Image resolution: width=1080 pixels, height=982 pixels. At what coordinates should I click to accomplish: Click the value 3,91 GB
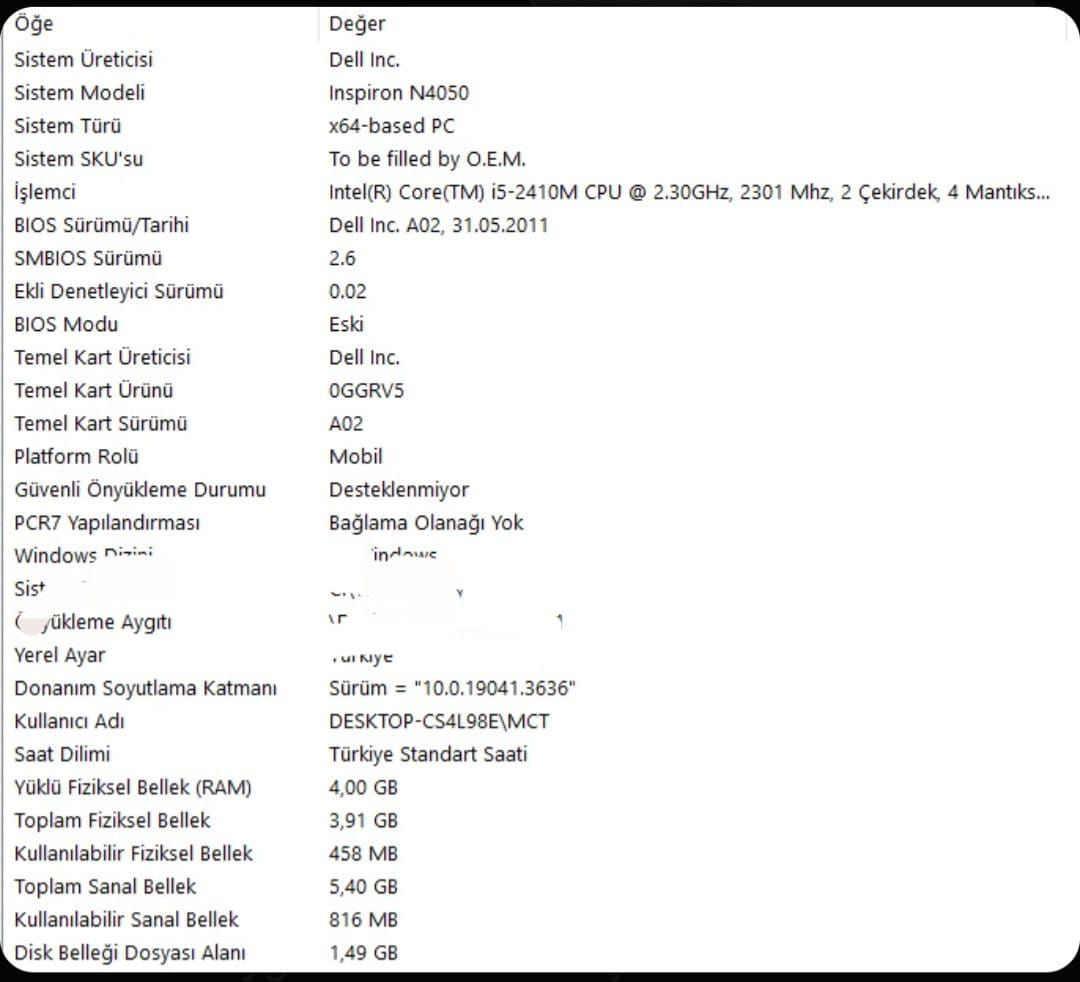(x=363, y=820)
